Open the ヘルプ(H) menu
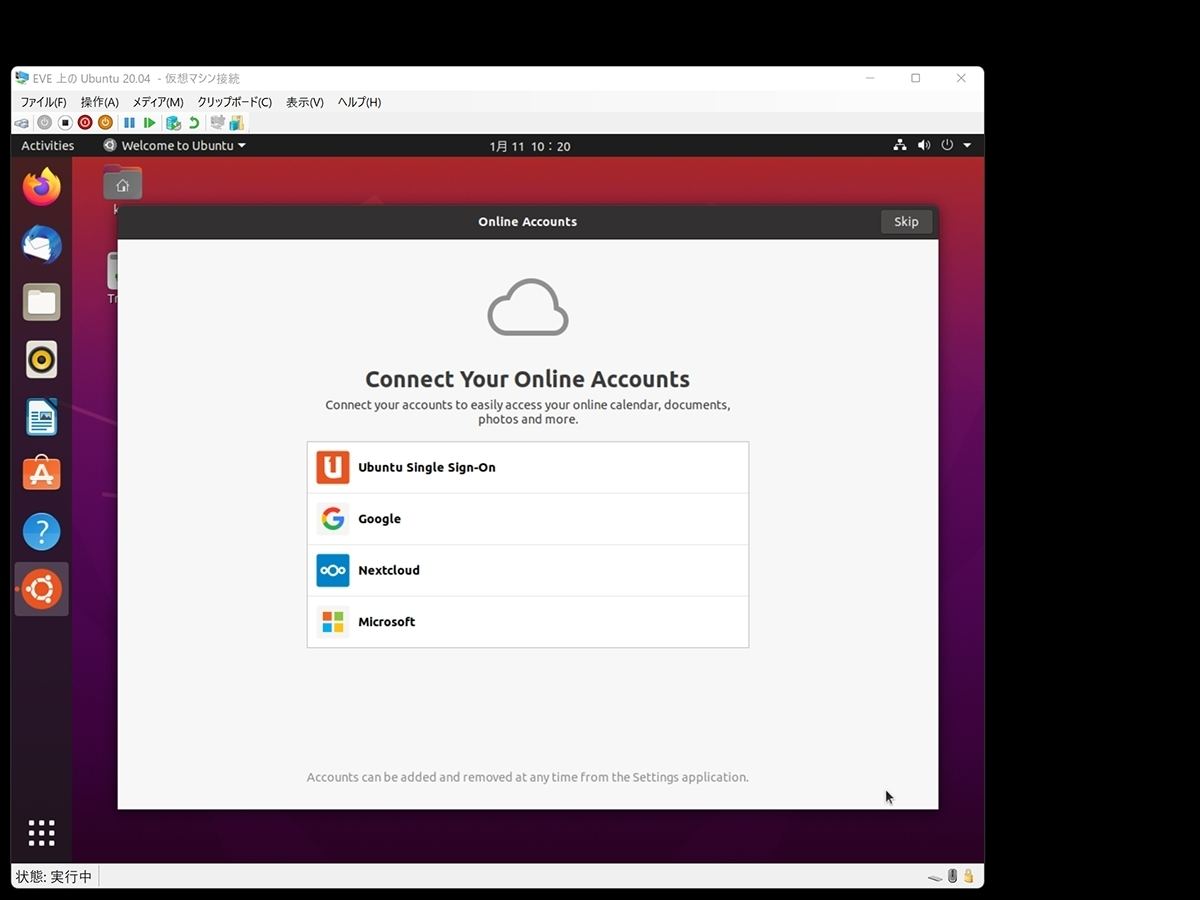Image resolution: width=1200 pixels, height=900 pixels. point(359,102)
